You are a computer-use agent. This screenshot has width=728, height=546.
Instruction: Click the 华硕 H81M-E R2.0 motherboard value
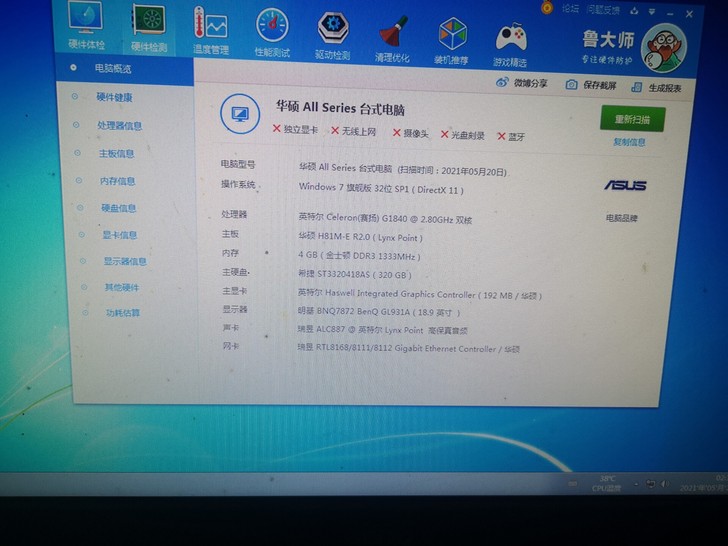tap(360, 237)
